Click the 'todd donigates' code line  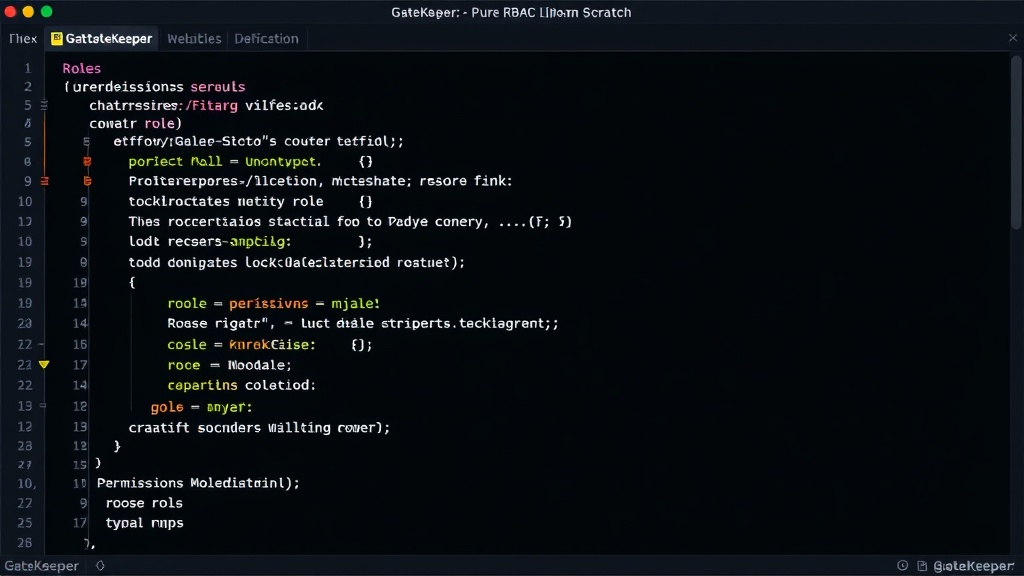point(296,263)
